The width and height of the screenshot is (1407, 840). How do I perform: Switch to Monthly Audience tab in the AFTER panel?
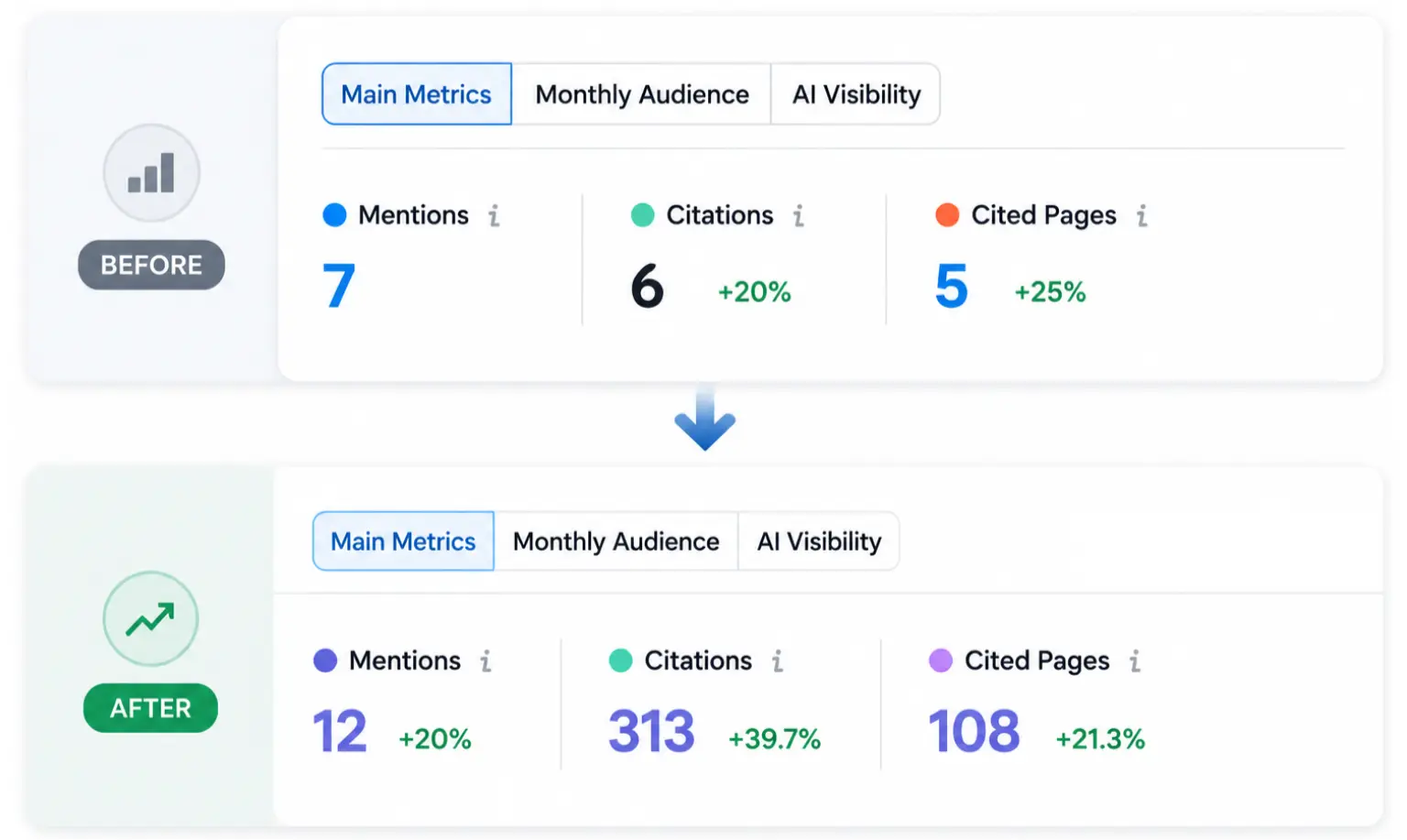pos(616,541)
